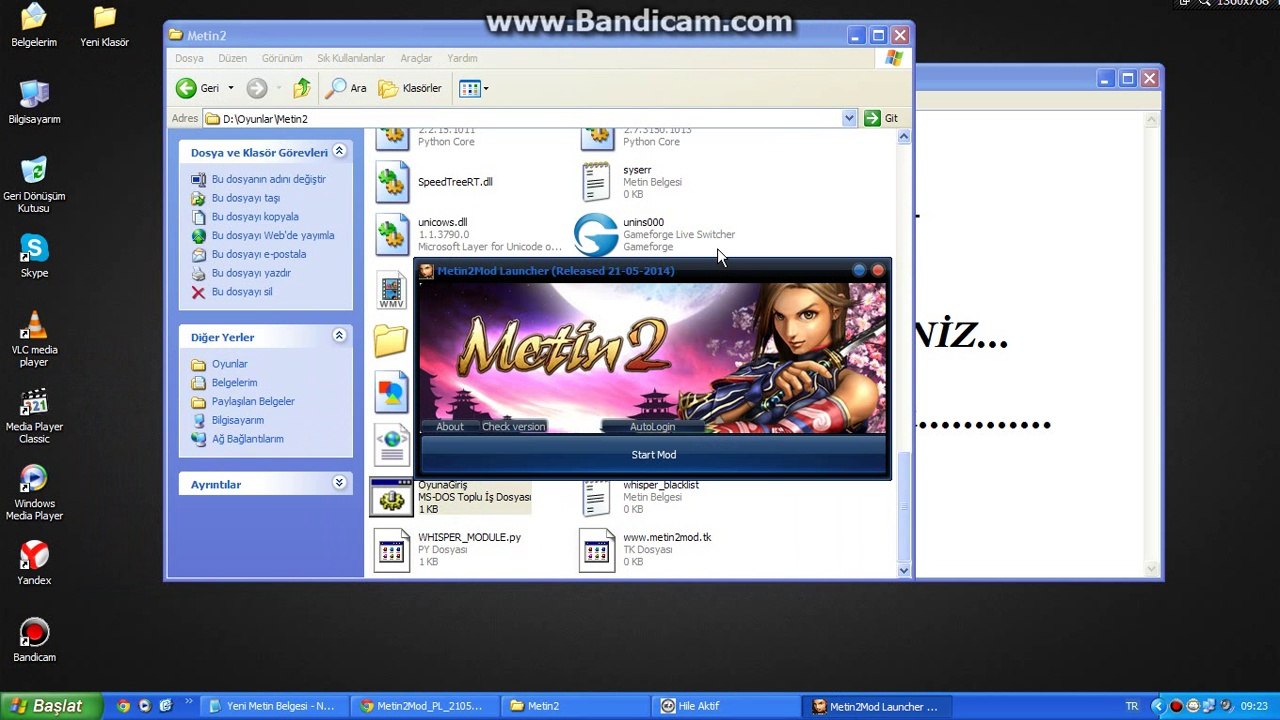
Task: Toggle the Klasörler folders pane
Action: click(x=410, y=88)
